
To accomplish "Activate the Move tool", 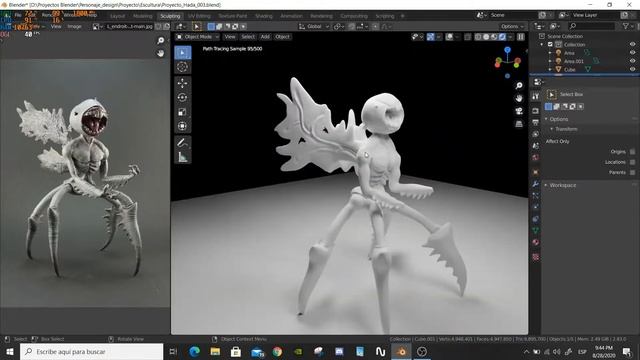I will (182, 83).
